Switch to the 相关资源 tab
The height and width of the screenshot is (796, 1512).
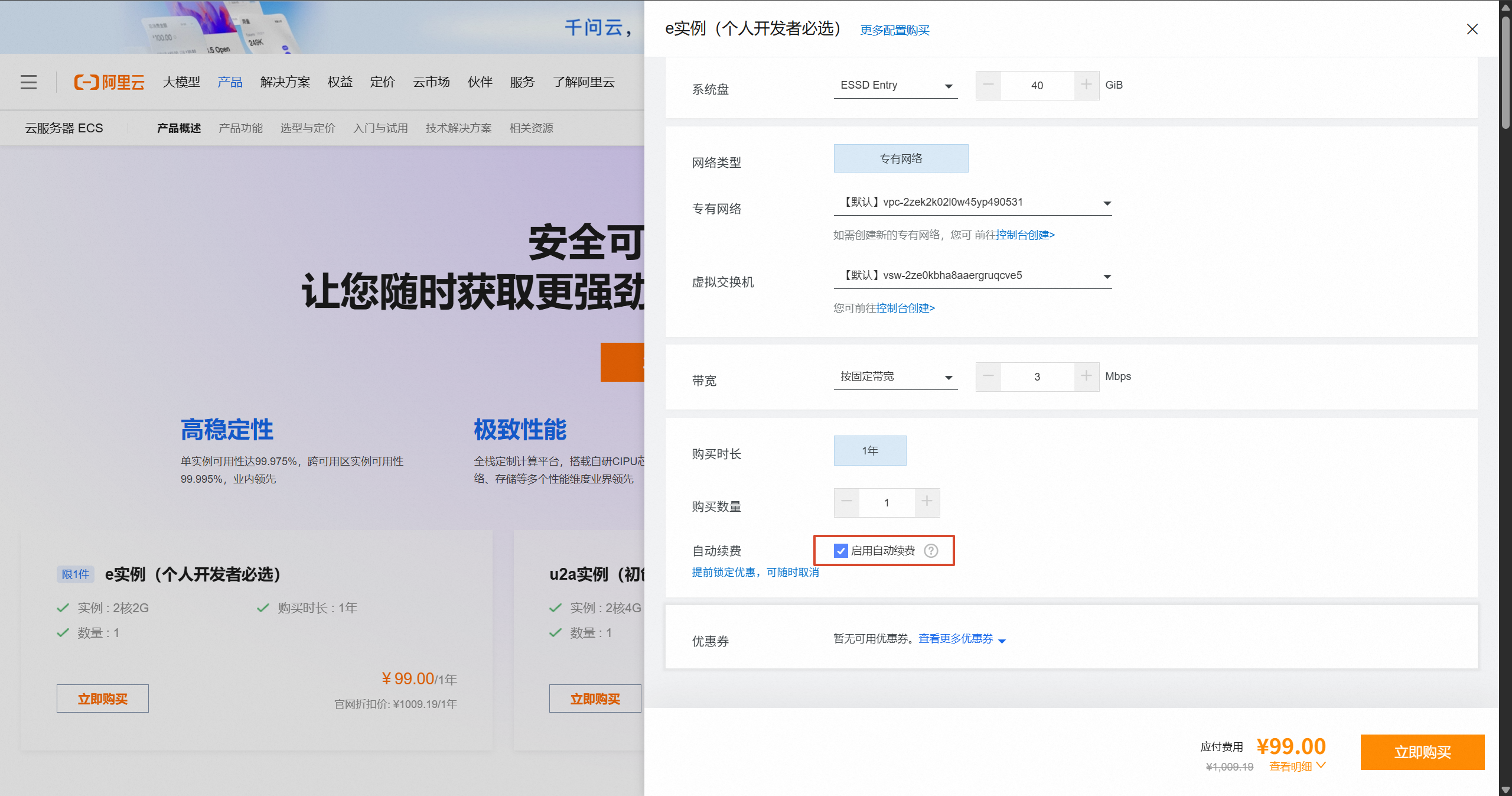(532, 128)
